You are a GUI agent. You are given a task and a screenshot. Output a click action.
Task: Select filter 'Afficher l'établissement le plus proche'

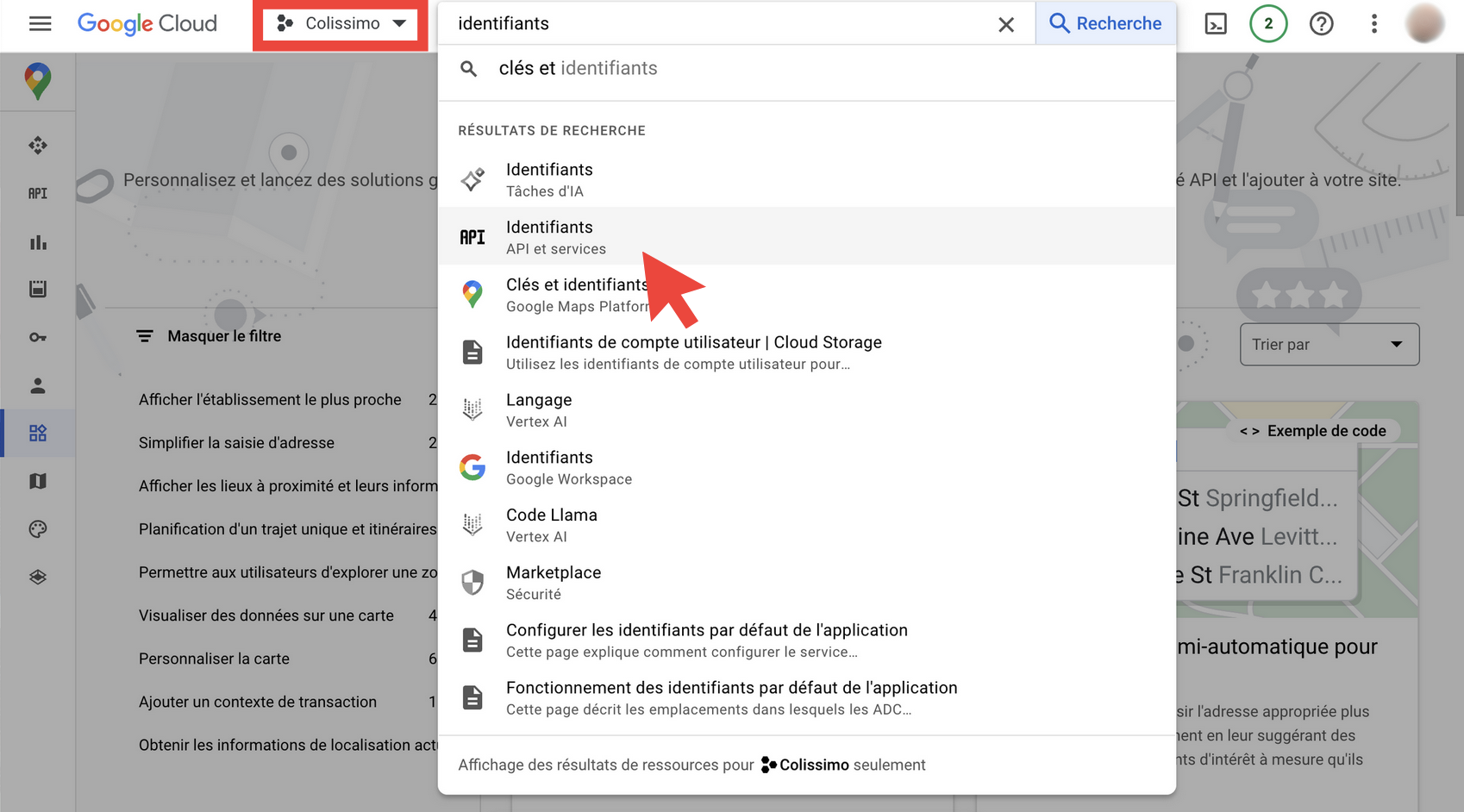click(270, 400)
